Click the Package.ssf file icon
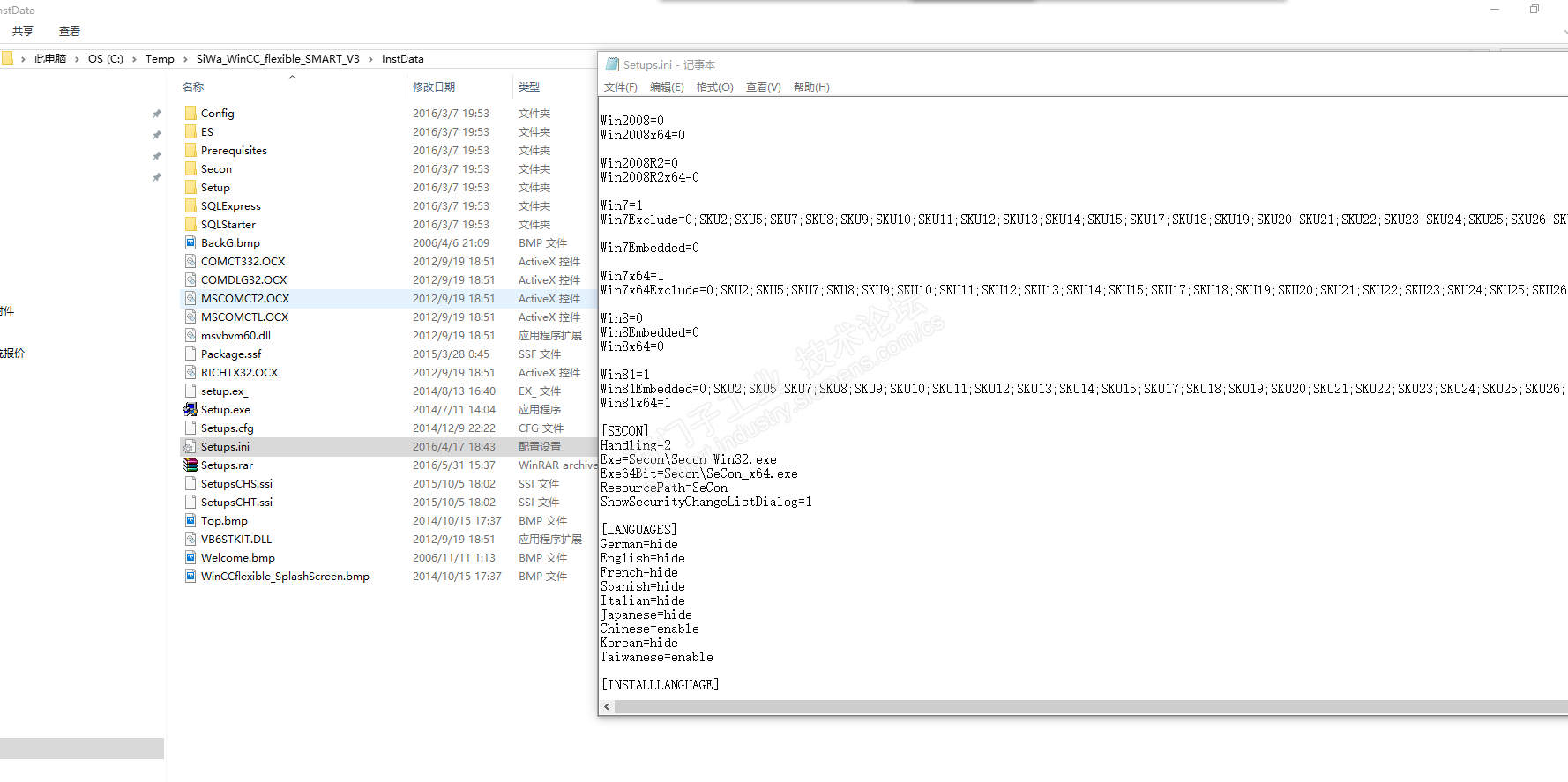The height and width of the screenshot is (782, 1568). click(190, 354)
